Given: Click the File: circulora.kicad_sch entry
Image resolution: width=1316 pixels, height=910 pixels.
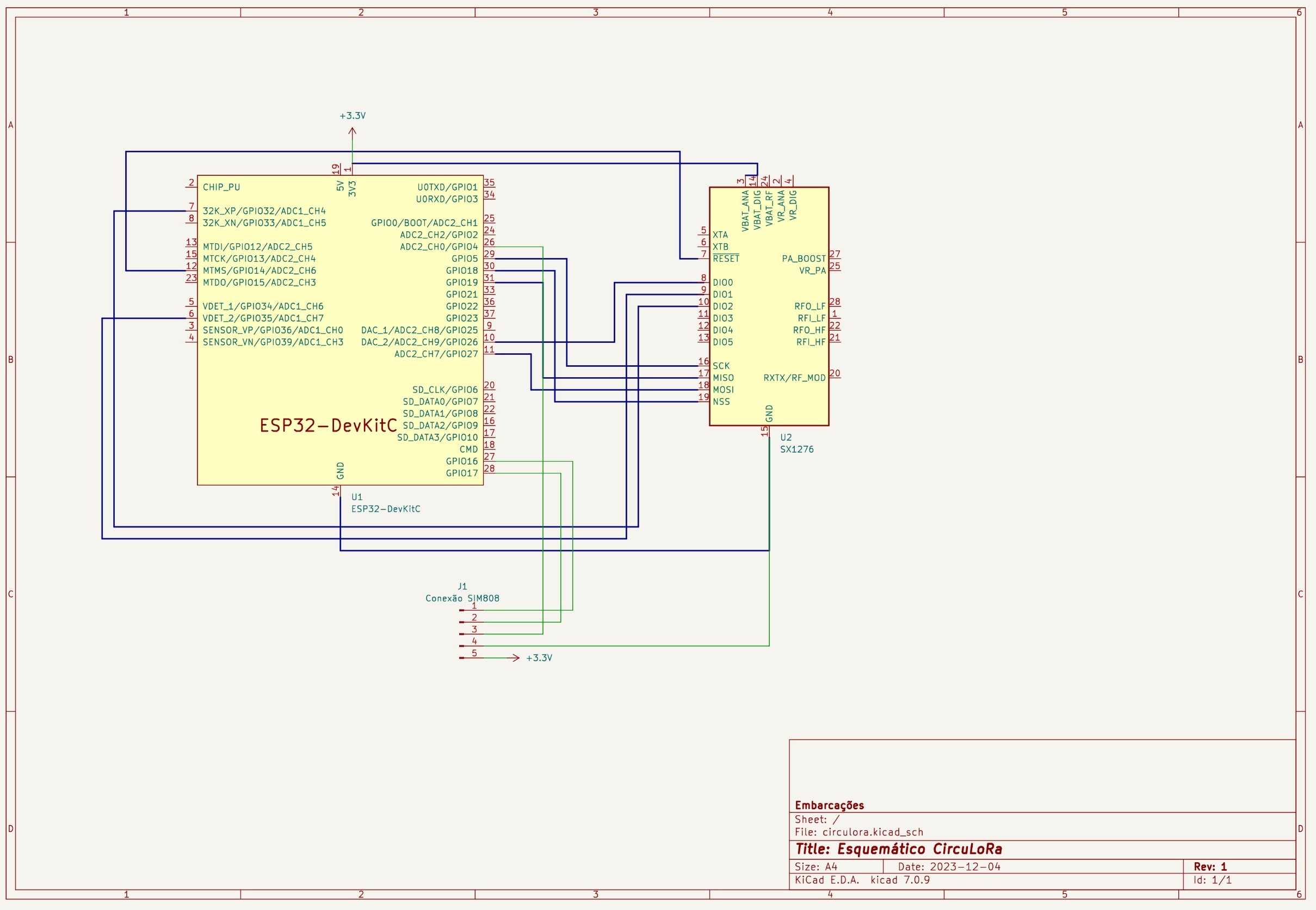Looking at the screenshot, I should (859, 832).
